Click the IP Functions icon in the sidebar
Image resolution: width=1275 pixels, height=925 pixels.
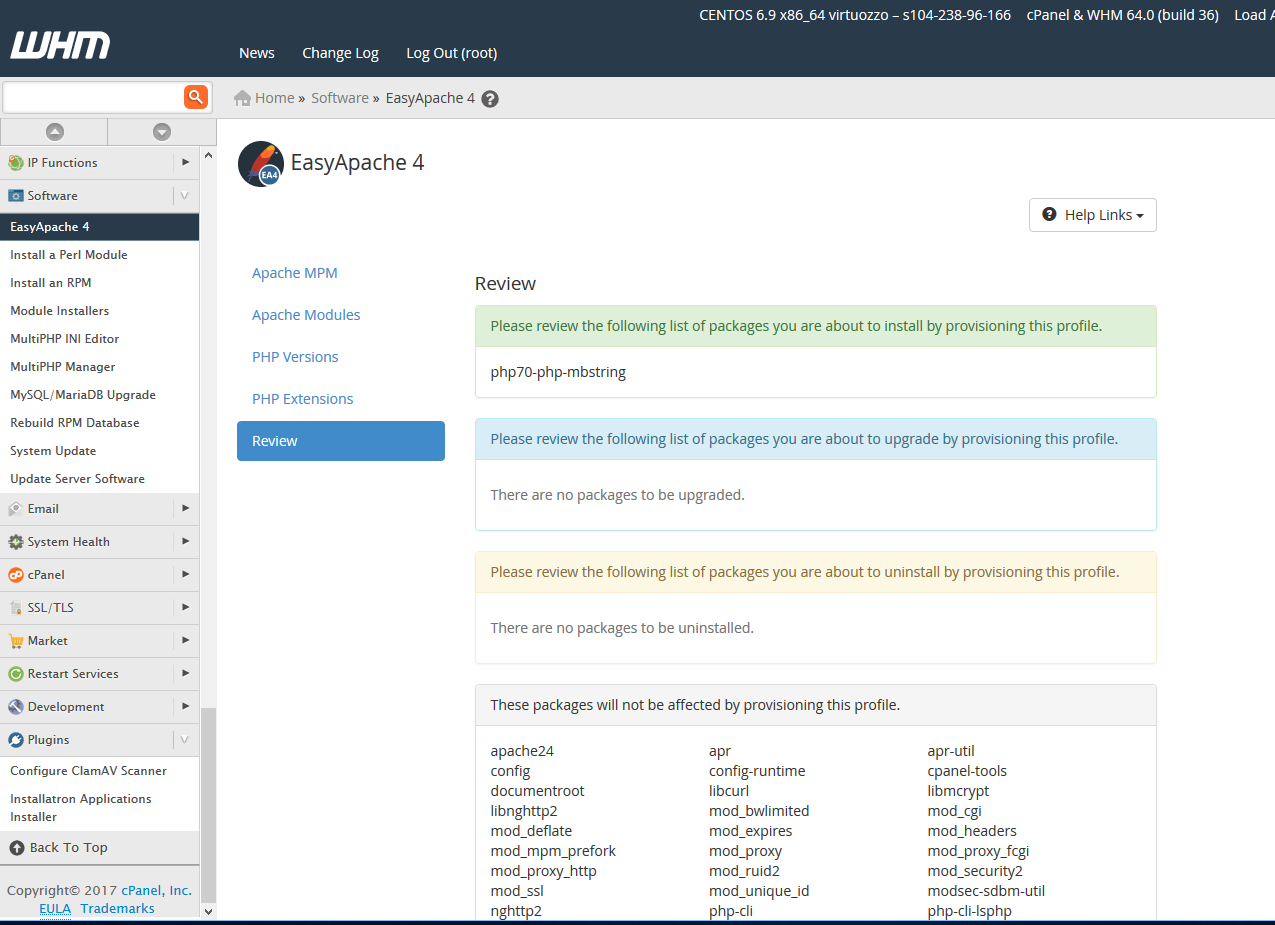15,163
